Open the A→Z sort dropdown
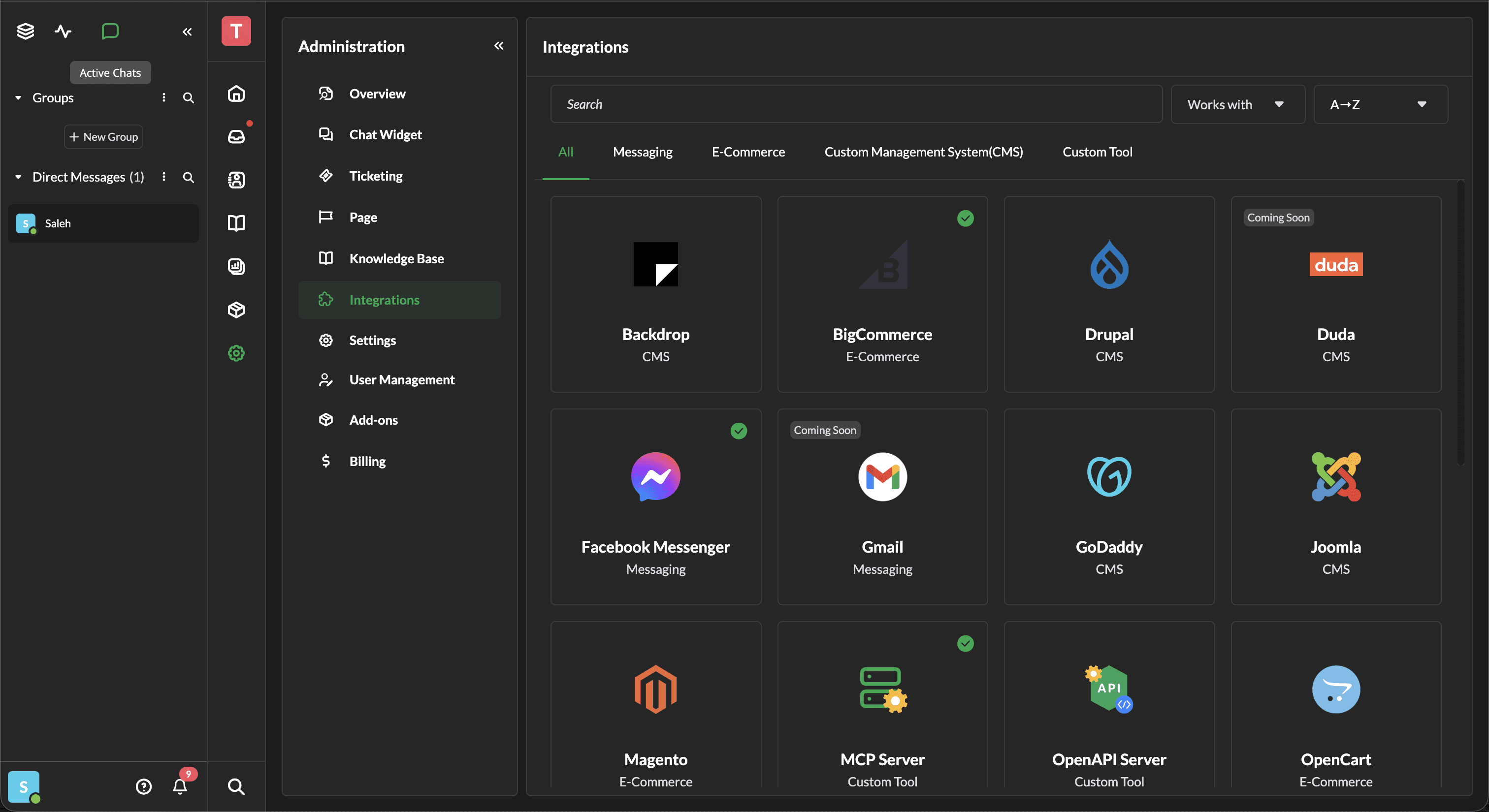Screen dimensions: 1489x812 [x=1380, y=104]
